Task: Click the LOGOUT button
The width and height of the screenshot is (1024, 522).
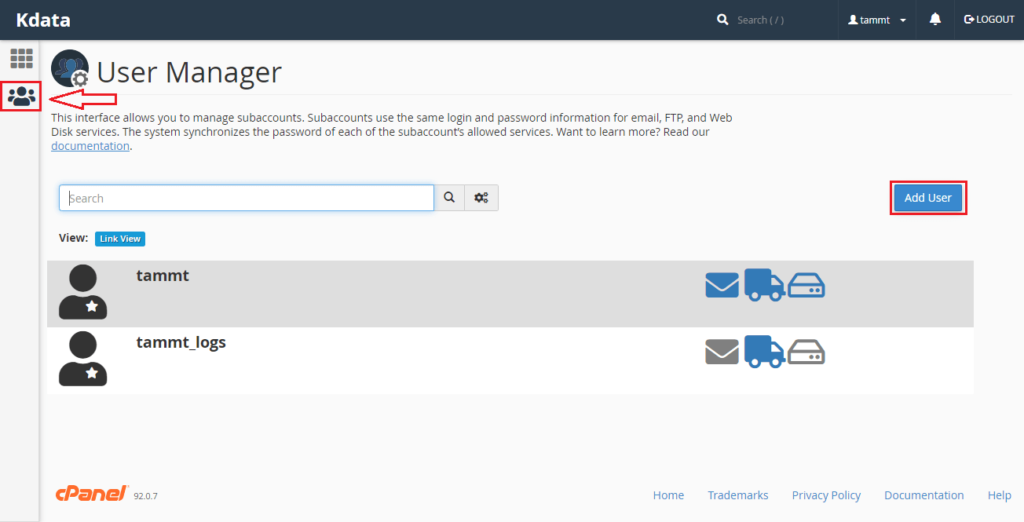Action: point(989,20)
